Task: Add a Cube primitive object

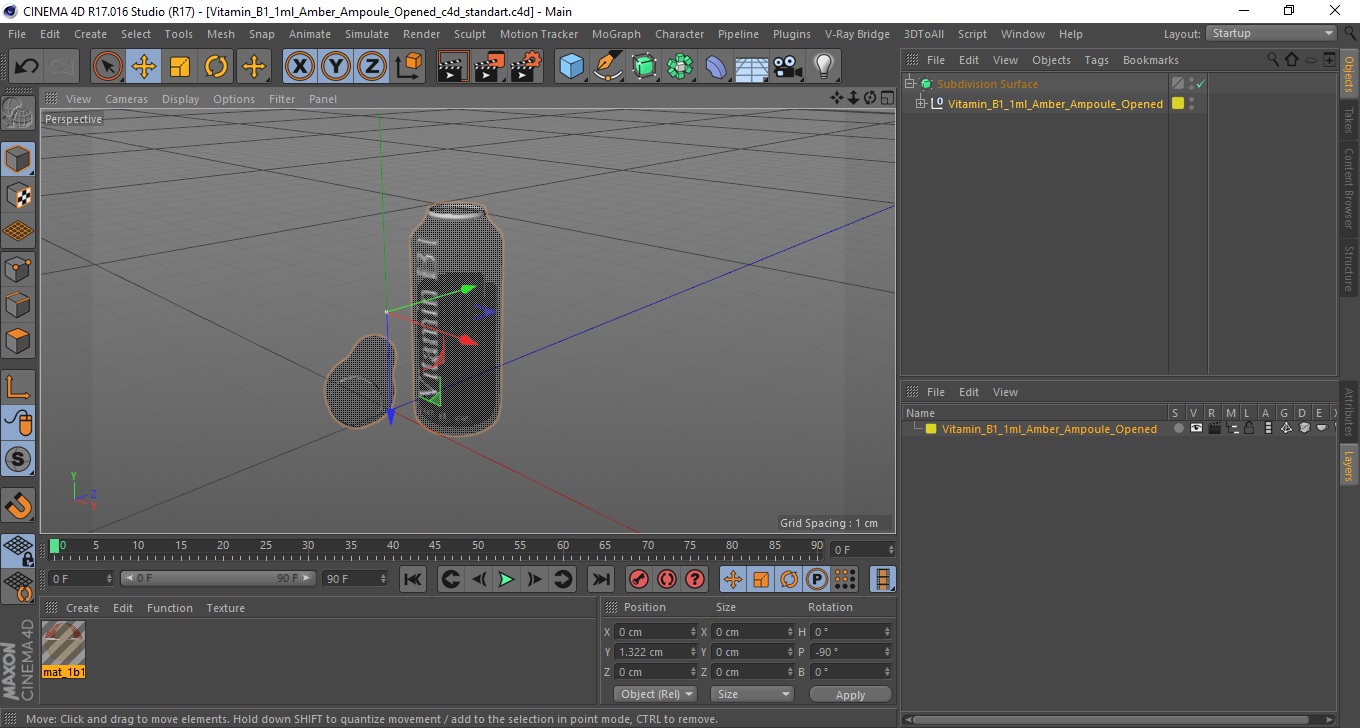Action: [571, 67]
